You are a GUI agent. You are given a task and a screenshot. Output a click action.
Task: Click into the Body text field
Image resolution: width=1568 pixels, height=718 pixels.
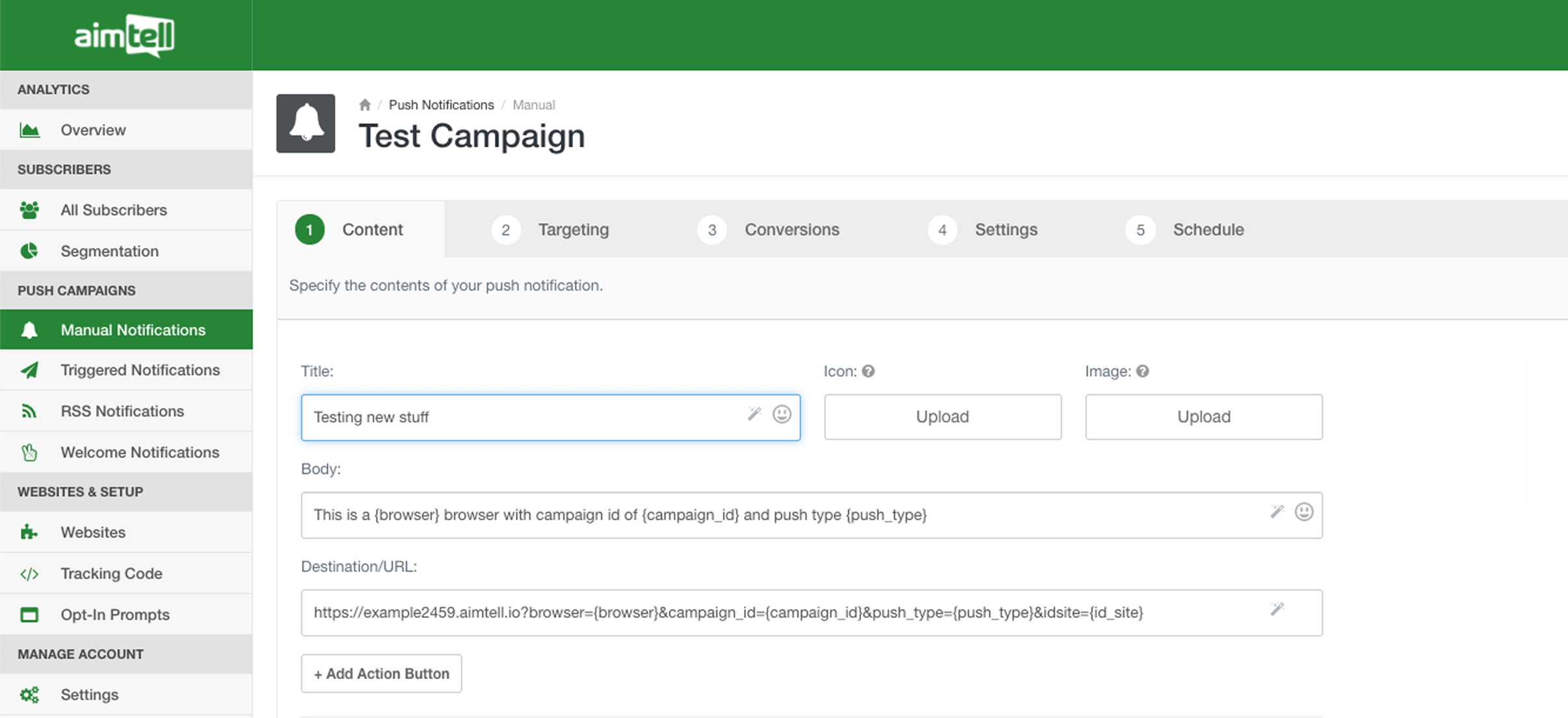[780, 515]
